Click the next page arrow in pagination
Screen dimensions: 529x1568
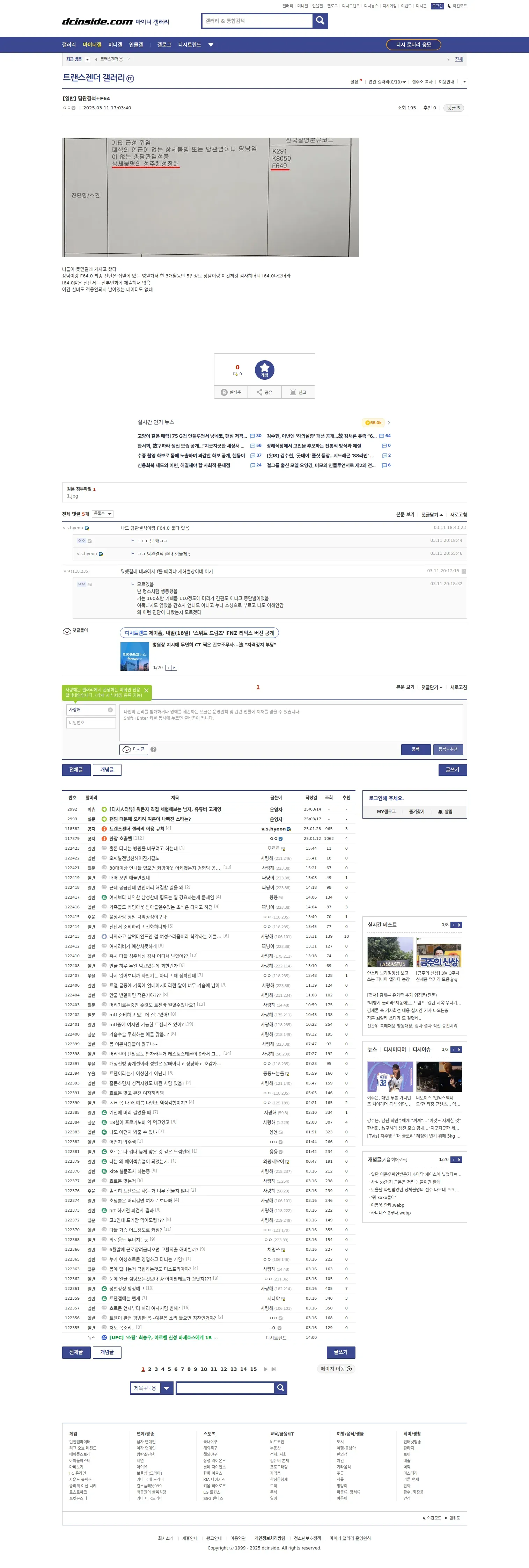(266, 1369)
